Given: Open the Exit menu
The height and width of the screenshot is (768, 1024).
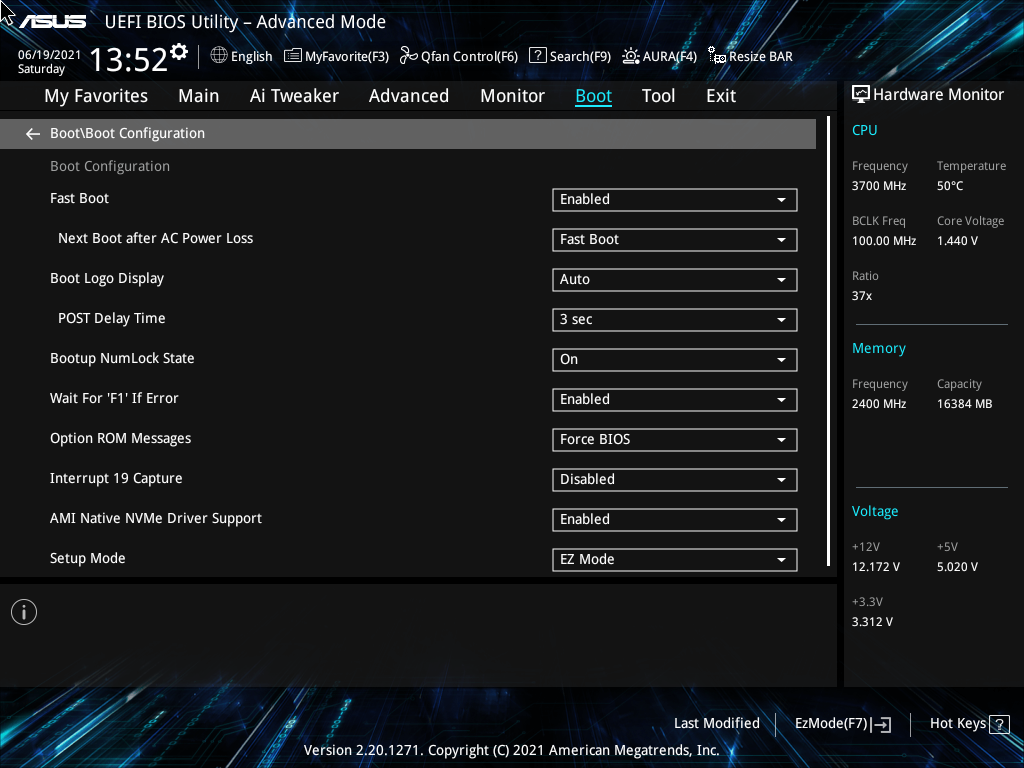Looking at the screenshot, I should pyautogui.click(x=720, y=95).
